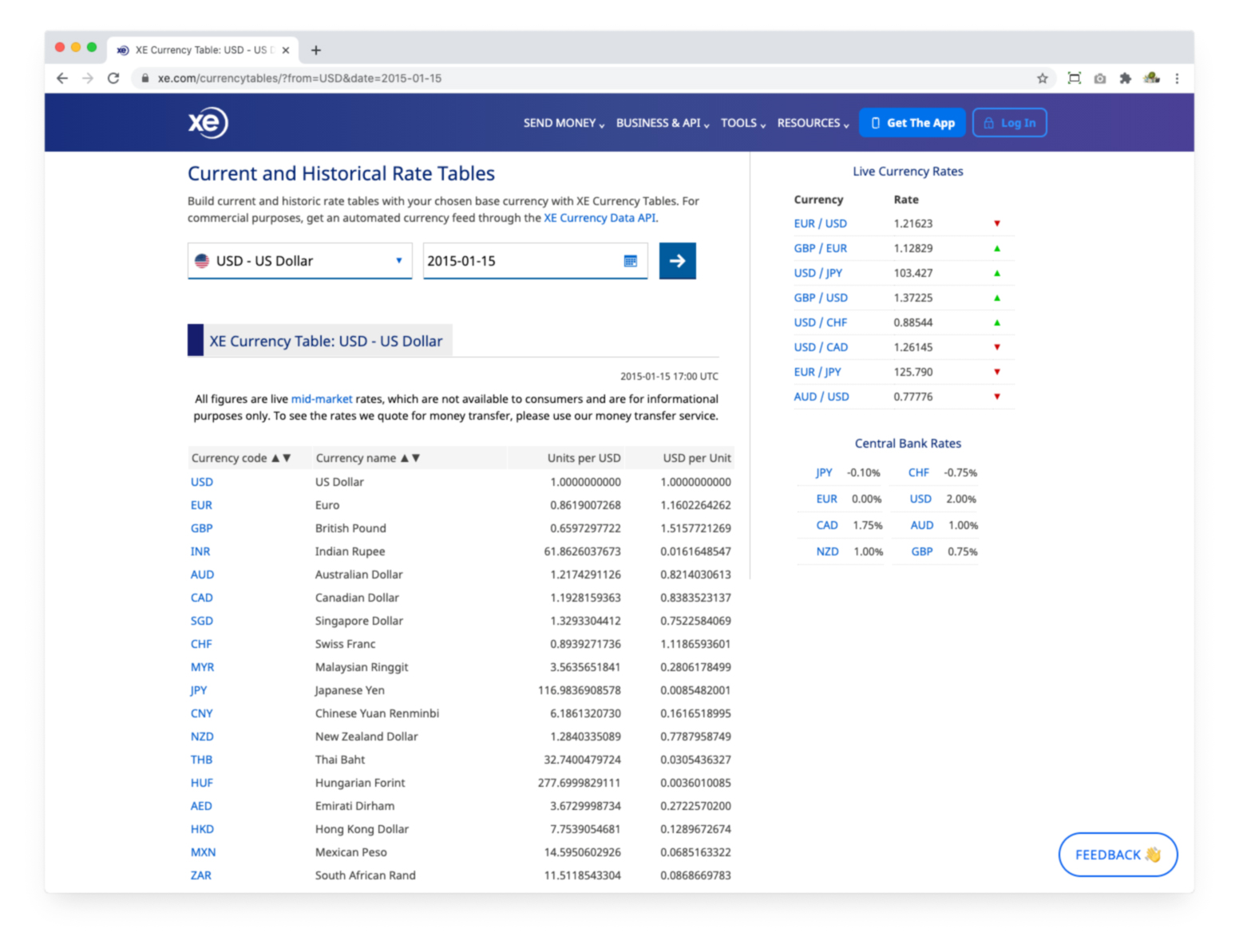This screenshot has width=1239, height=952.
Task: Click the Get The App button
Action: (x=912, y=123)
